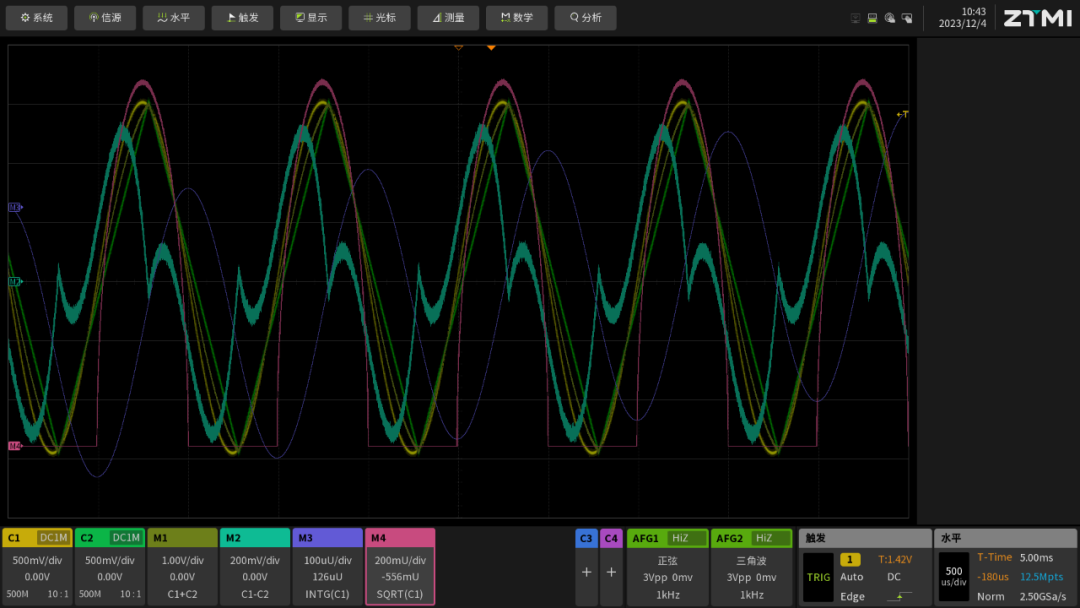Toggle the AFG2 HiZ impedance setting
The image size is (1080, 608).
pyautogui.click(x=763, y=538)
